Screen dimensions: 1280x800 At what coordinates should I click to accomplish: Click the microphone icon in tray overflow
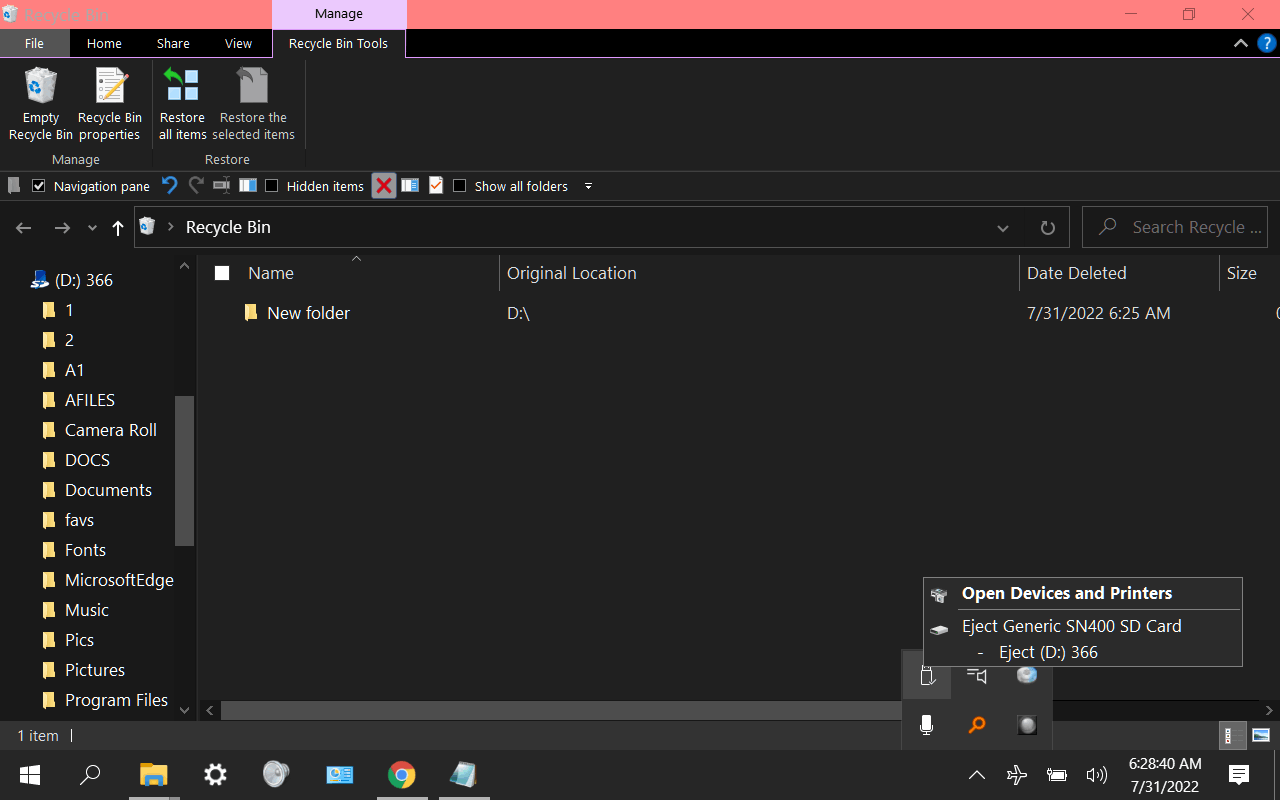pos(927,725)
